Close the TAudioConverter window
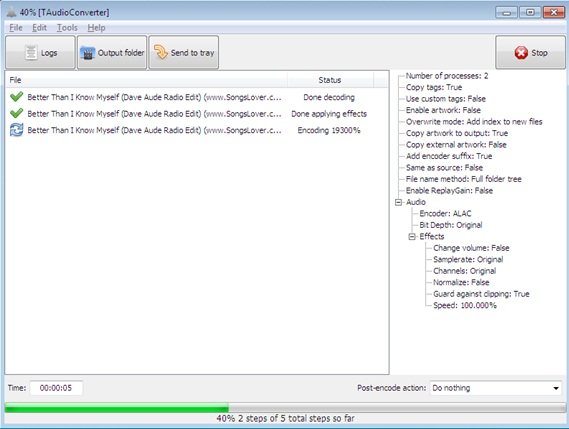 [553, 12]
